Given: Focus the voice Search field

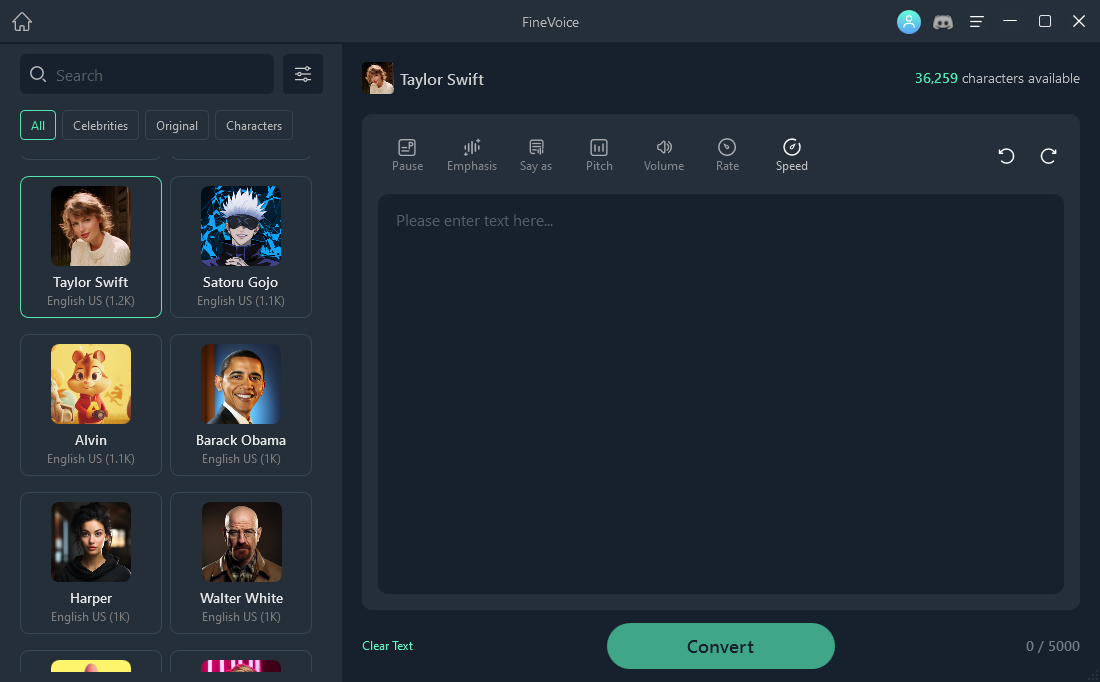Looking at the screenshot, I should tap(147, 74).
